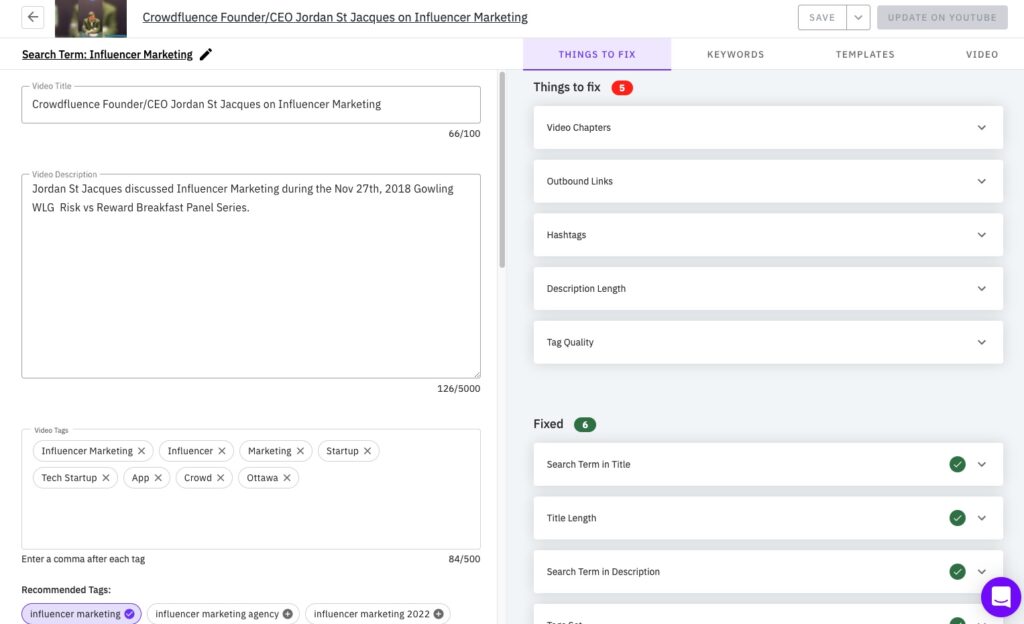Click the Save button
This screenshot has height=624, width=1024.
point(822,18)
